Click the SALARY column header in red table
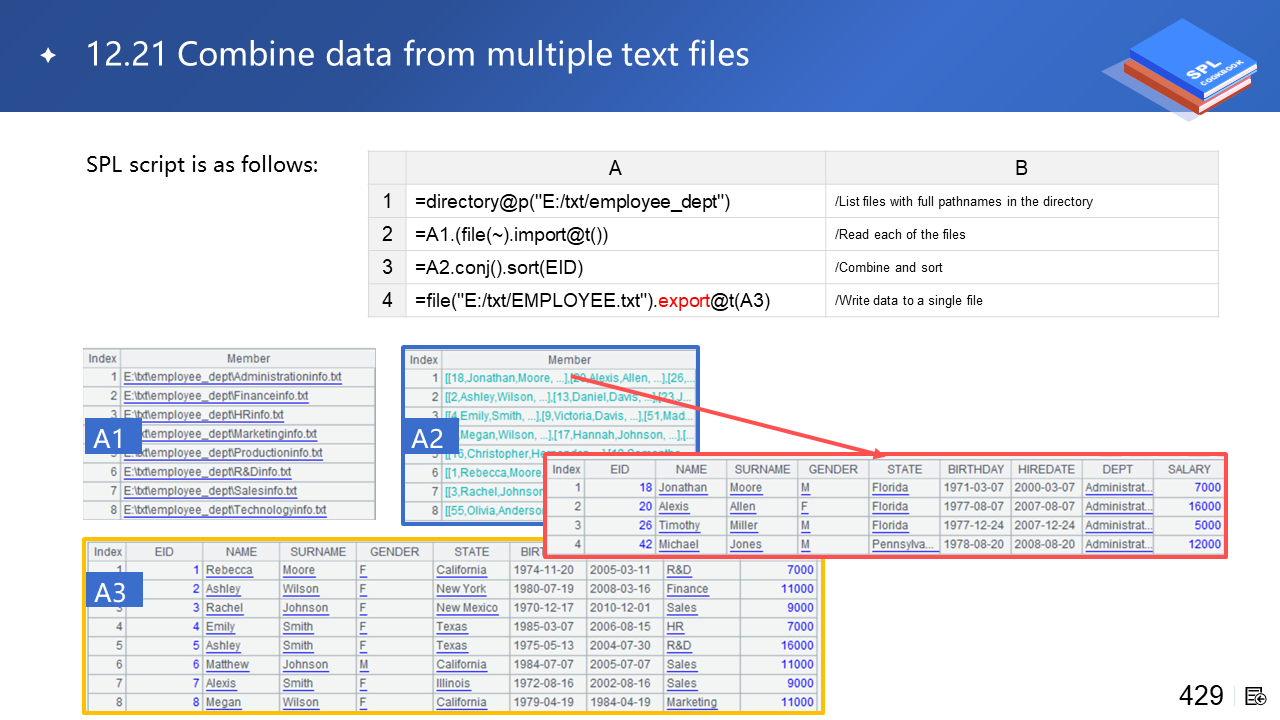Screen dimensions: 1280x720 click(1189, 469)
